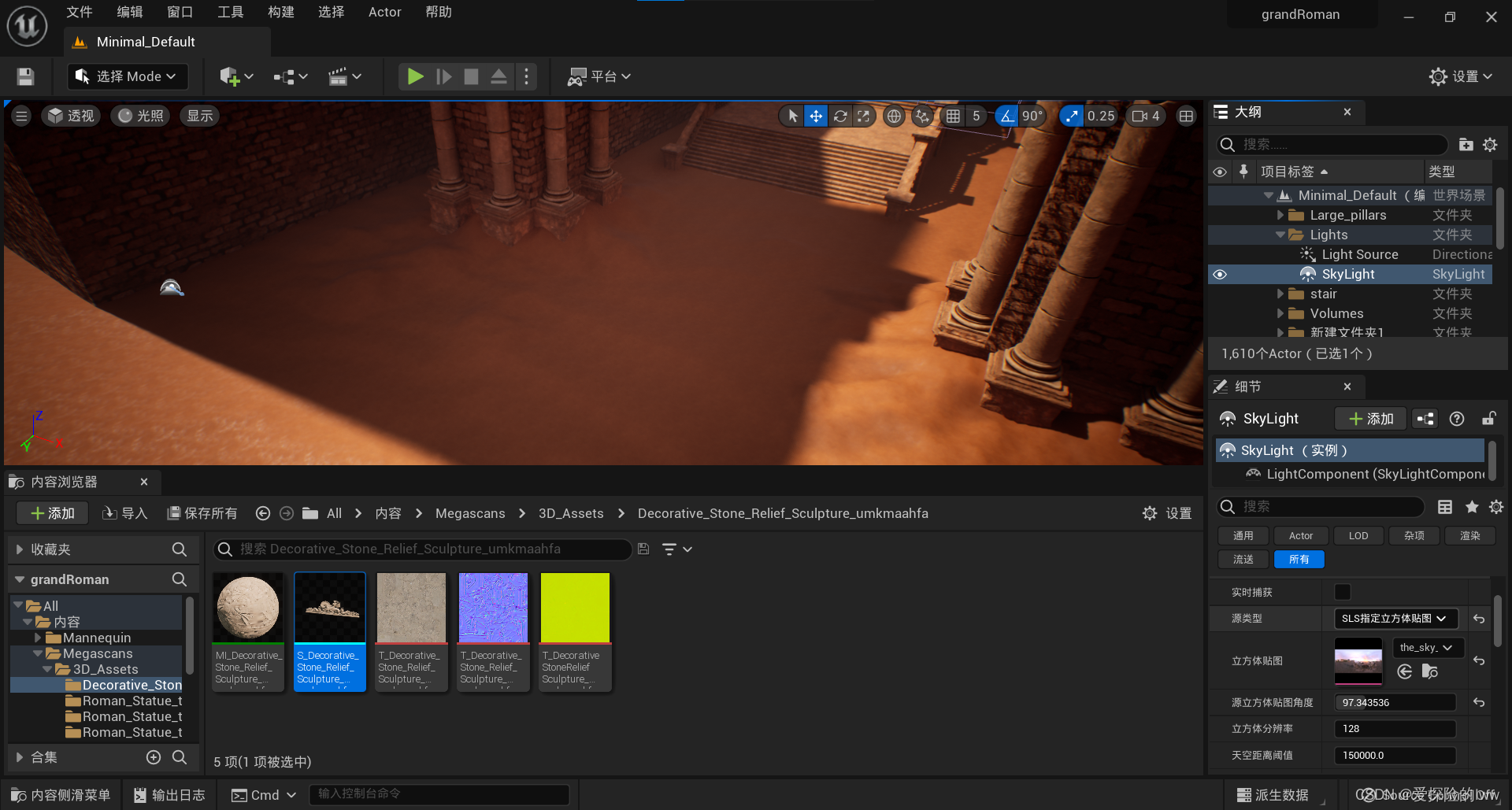Toggle grid snapping in viewport
This screenshot has width=1512, height=810.
tap(953, 117)
